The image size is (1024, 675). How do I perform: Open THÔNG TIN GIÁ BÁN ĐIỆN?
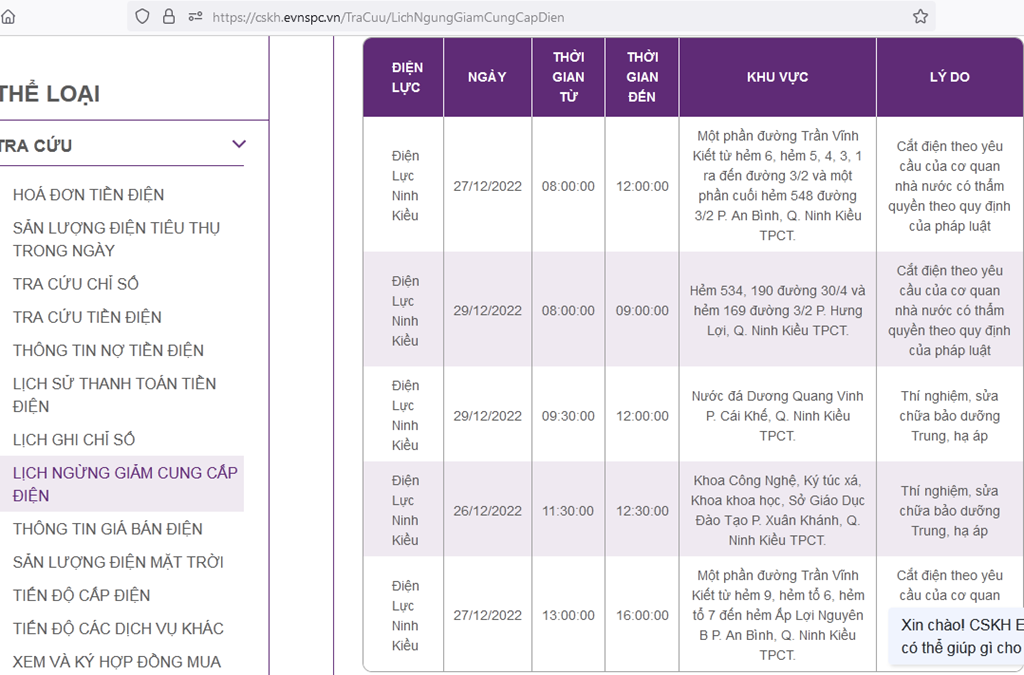107,529
